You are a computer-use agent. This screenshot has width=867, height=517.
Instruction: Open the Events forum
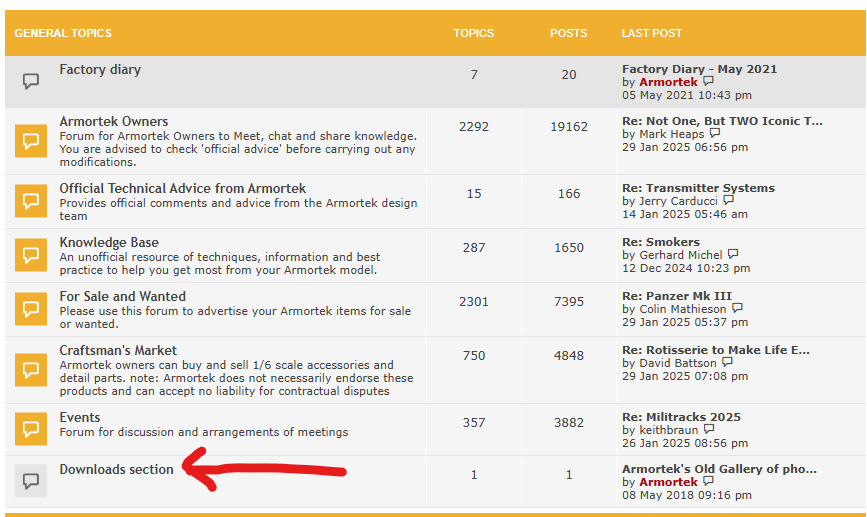tap(80, 417)
